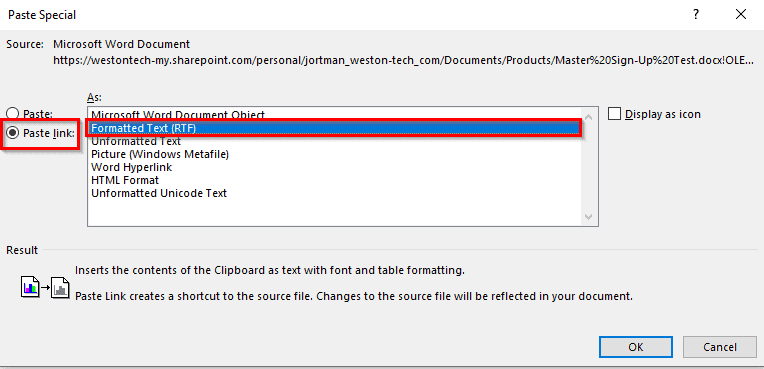Click the list scrollbar up arrow

pos(588,117)
